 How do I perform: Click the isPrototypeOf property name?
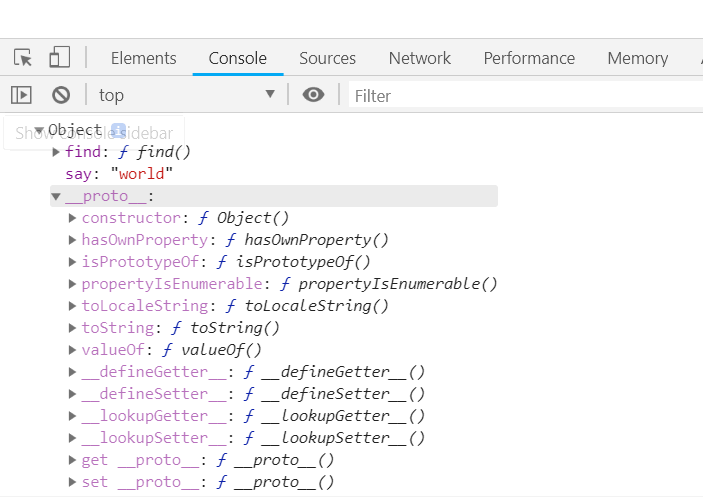pyautogui.click(x=140, y=262)
